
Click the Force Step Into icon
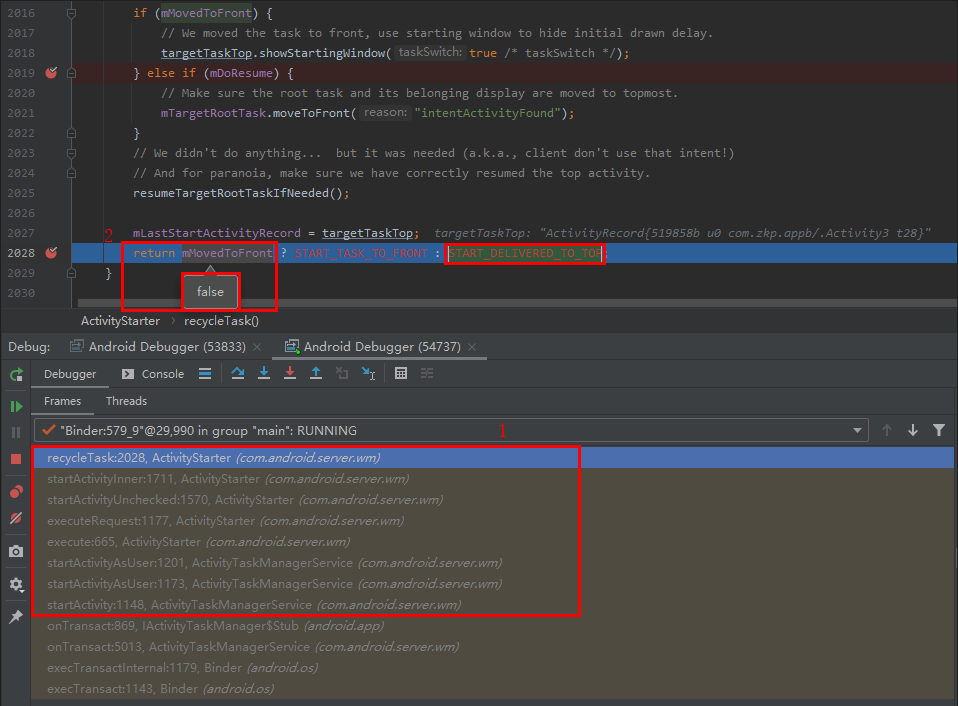click(x=290, y=373)
